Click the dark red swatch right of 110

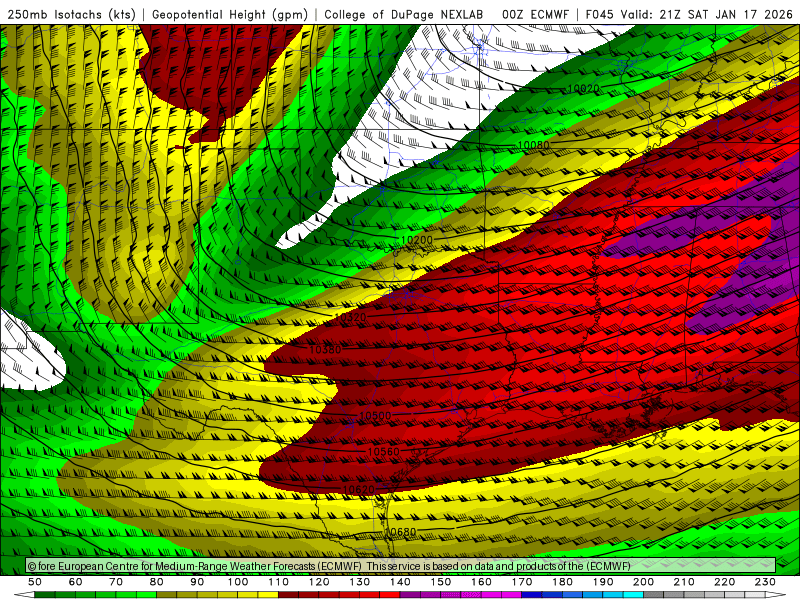288,595
